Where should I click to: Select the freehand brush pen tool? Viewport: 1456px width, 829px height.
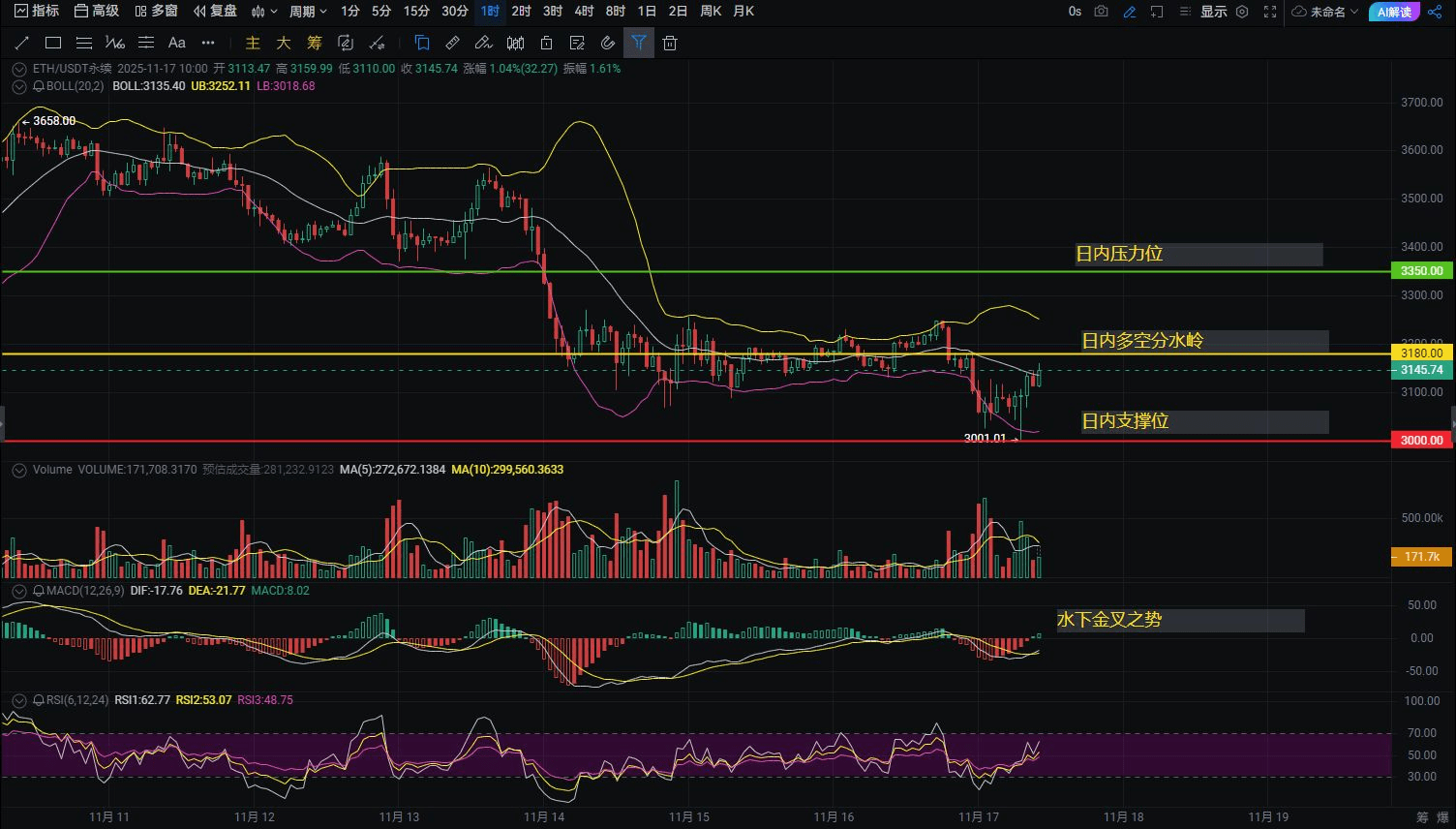pos(484,43)
